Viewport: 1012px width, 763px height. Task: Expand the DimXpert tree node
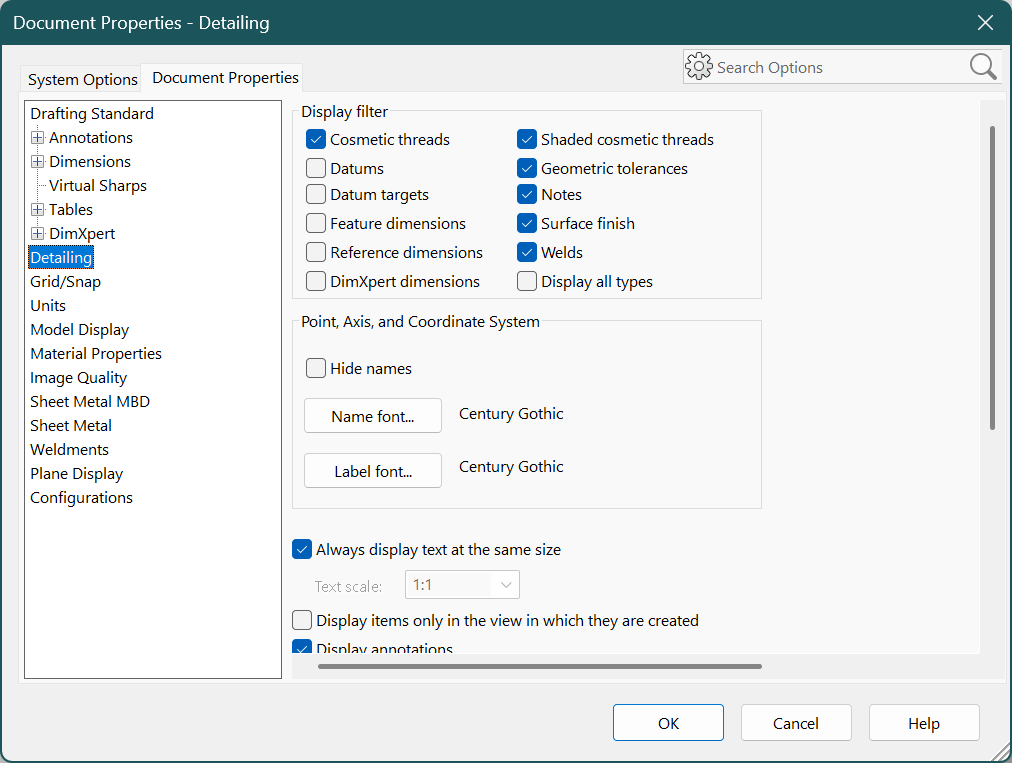[x=37, y=234]
